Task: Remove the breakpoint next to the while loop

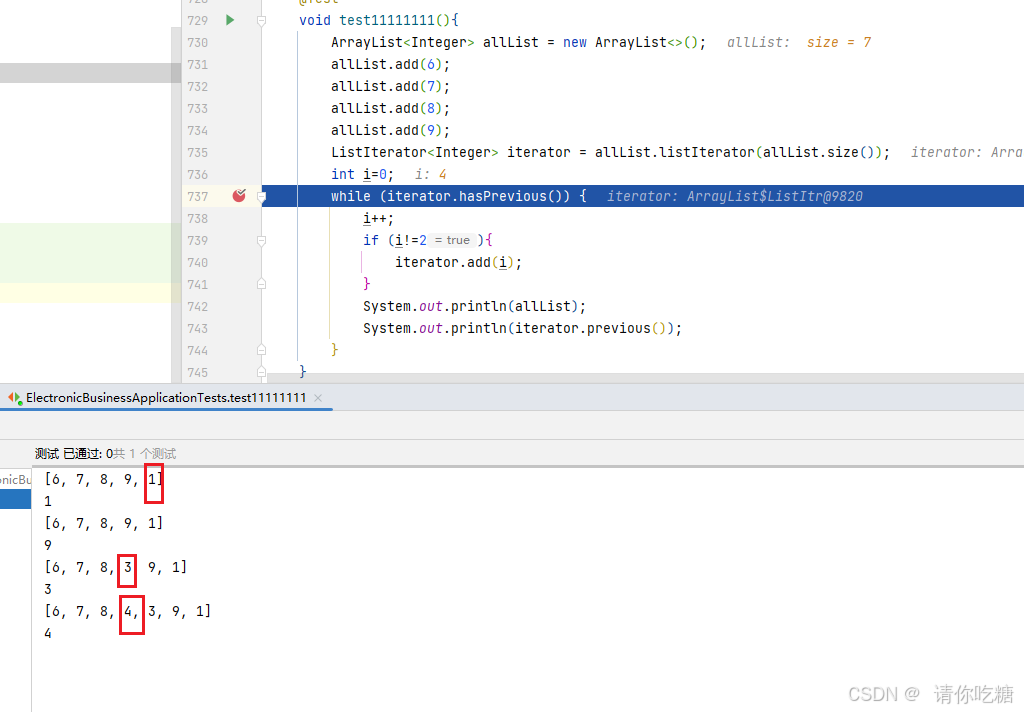Action: tap(238, 196)
